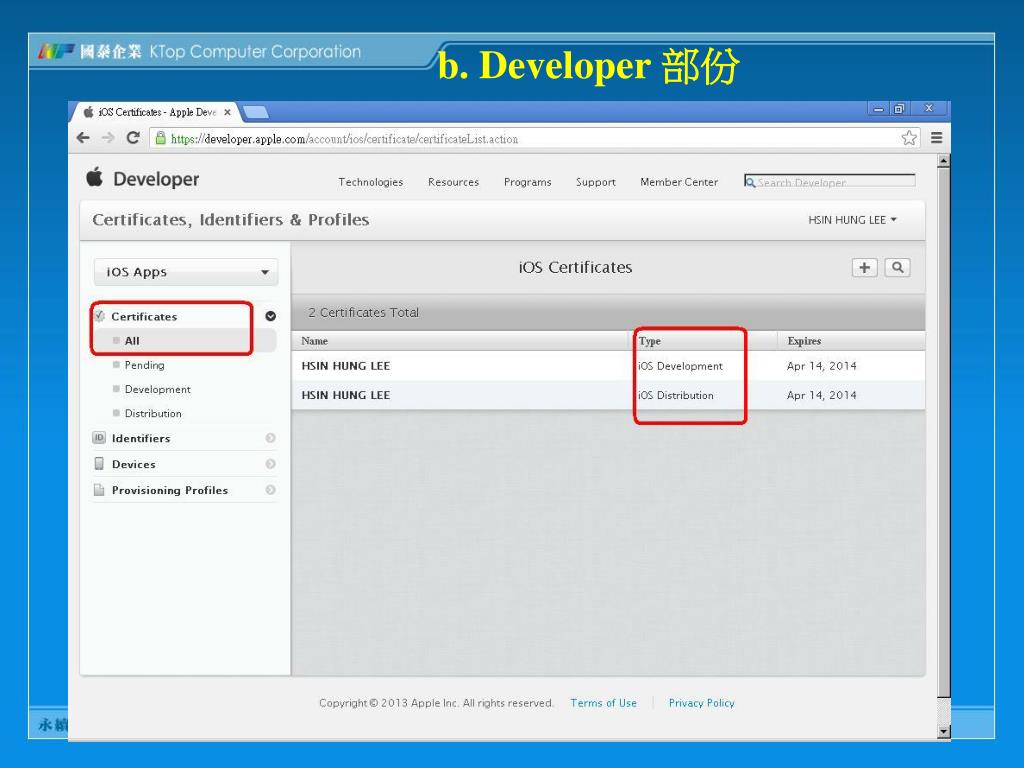Click the Apple Developer logo
The image size is (1024, 768).
(x=142, y=178)
